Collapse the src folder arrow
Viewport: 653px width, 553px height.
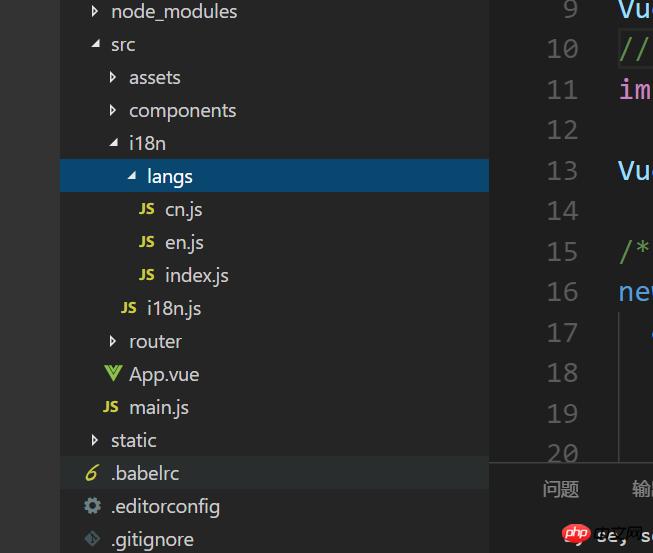(95, 45)
